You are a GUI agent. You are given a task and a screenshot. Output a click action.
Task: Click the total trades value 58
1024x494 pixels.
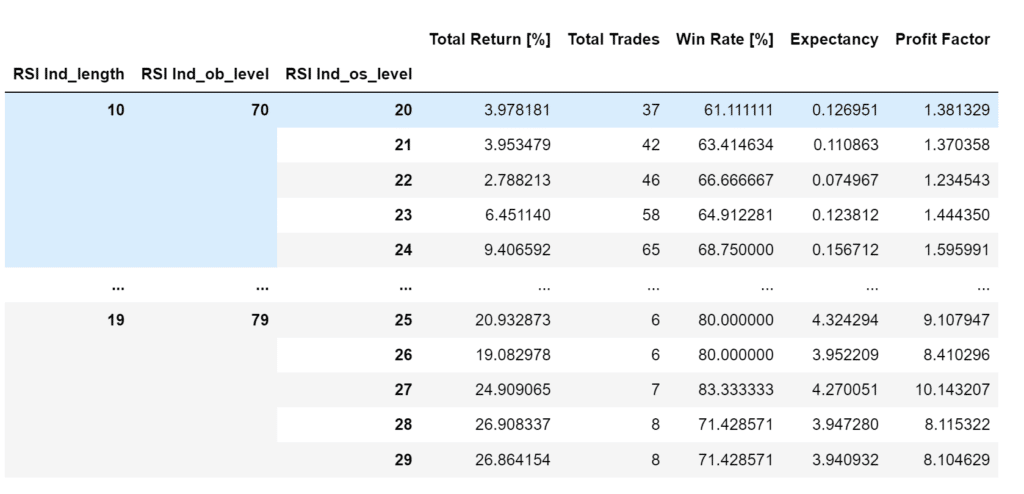pos(651,215)
